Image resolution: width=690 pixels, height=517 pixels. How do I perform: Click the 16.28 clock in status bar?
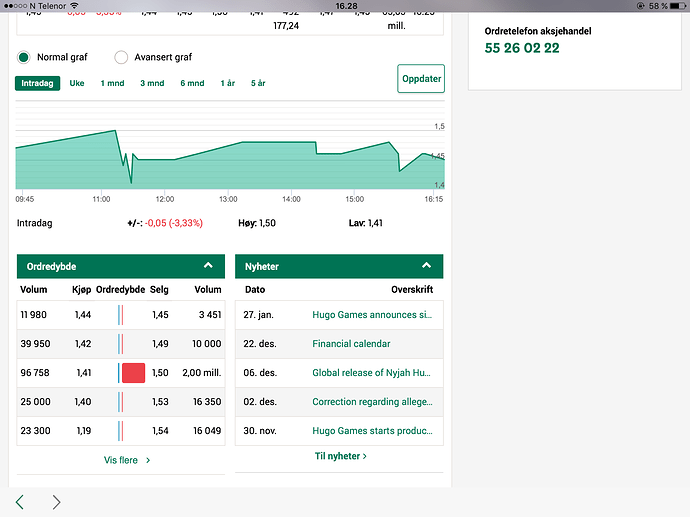click(x=346, y=6)
